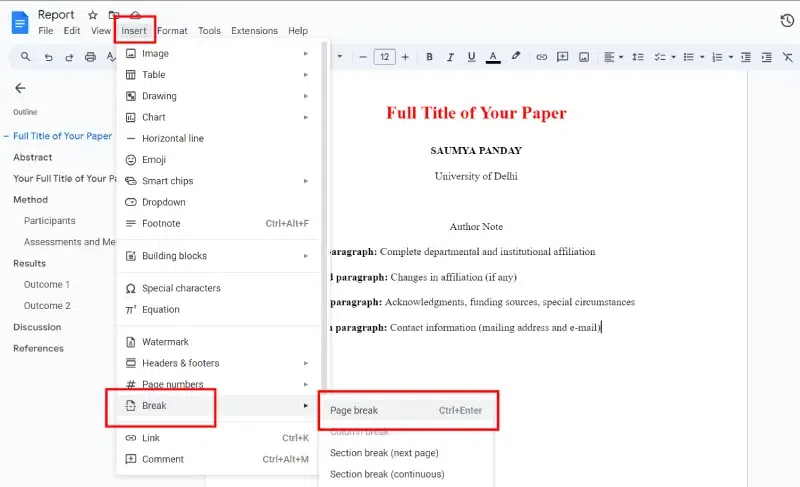Insert a Footnote
The width and height of the screenshot is (800, 487).
[x=217, y=223]
